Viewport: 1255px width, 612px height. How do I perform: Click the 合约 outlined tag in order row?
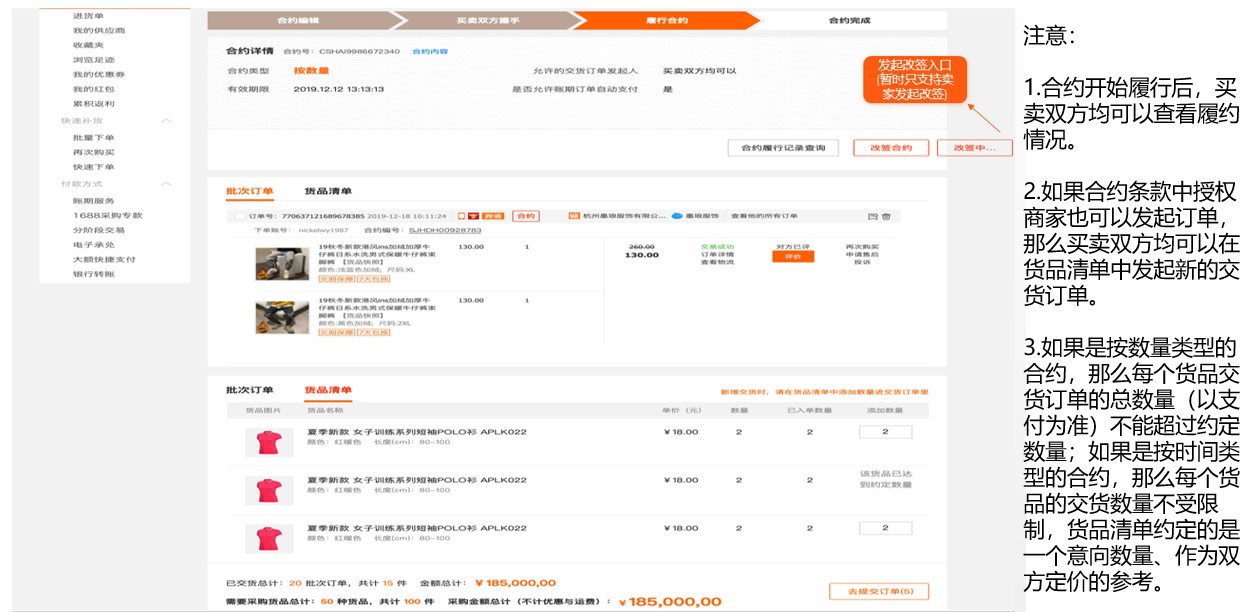525,216
